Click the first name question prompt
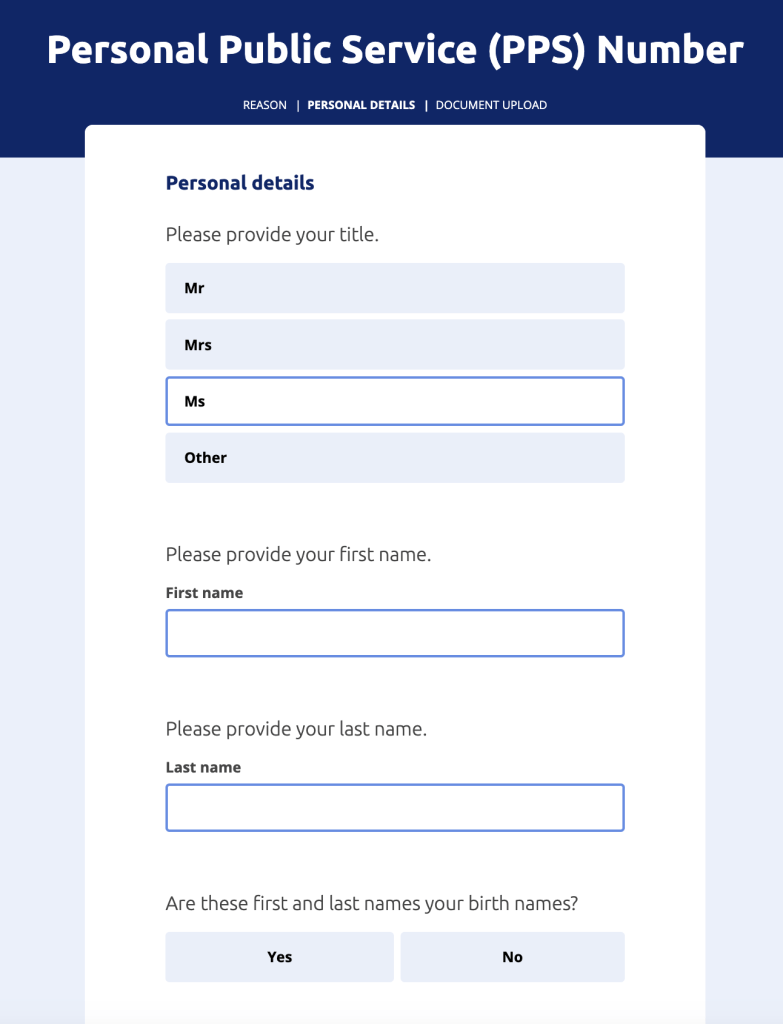The image size is (783, 1024). click(x=297, y=554)
